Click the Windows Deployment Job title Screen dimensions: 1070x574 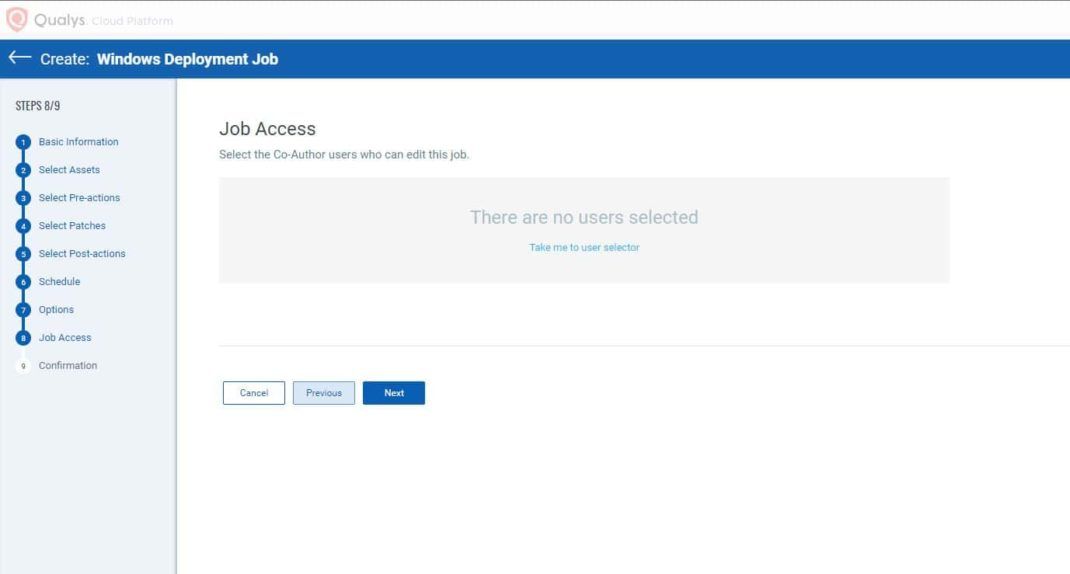pyautogui.click(x=188, y=59)
